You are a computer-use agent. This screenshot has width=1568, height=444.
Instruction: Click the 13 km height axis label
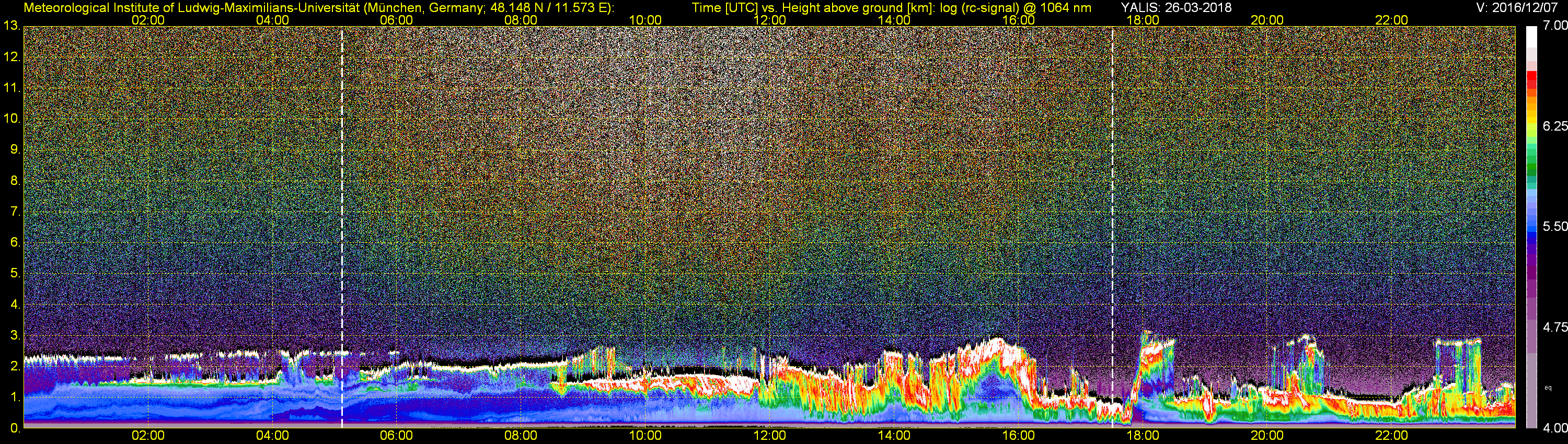(x=11, y=26)
